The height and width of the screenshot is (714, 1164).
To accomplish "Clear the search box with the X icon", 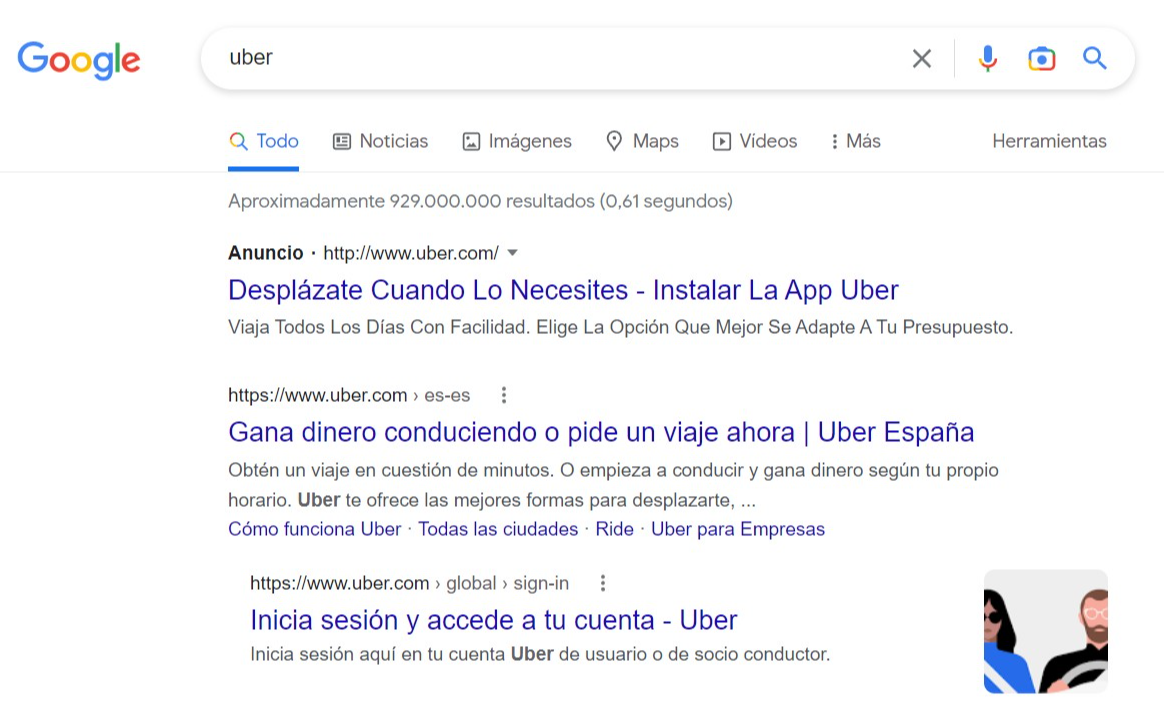I will tap(921, 58).
